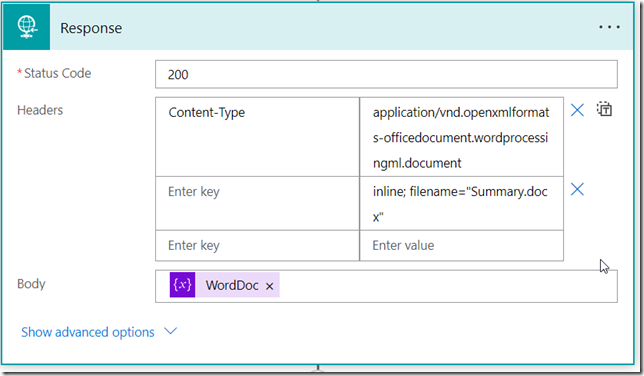Click Show advanced options link
644x376 pixels.
pyautogui.click(x=87, y=332)
